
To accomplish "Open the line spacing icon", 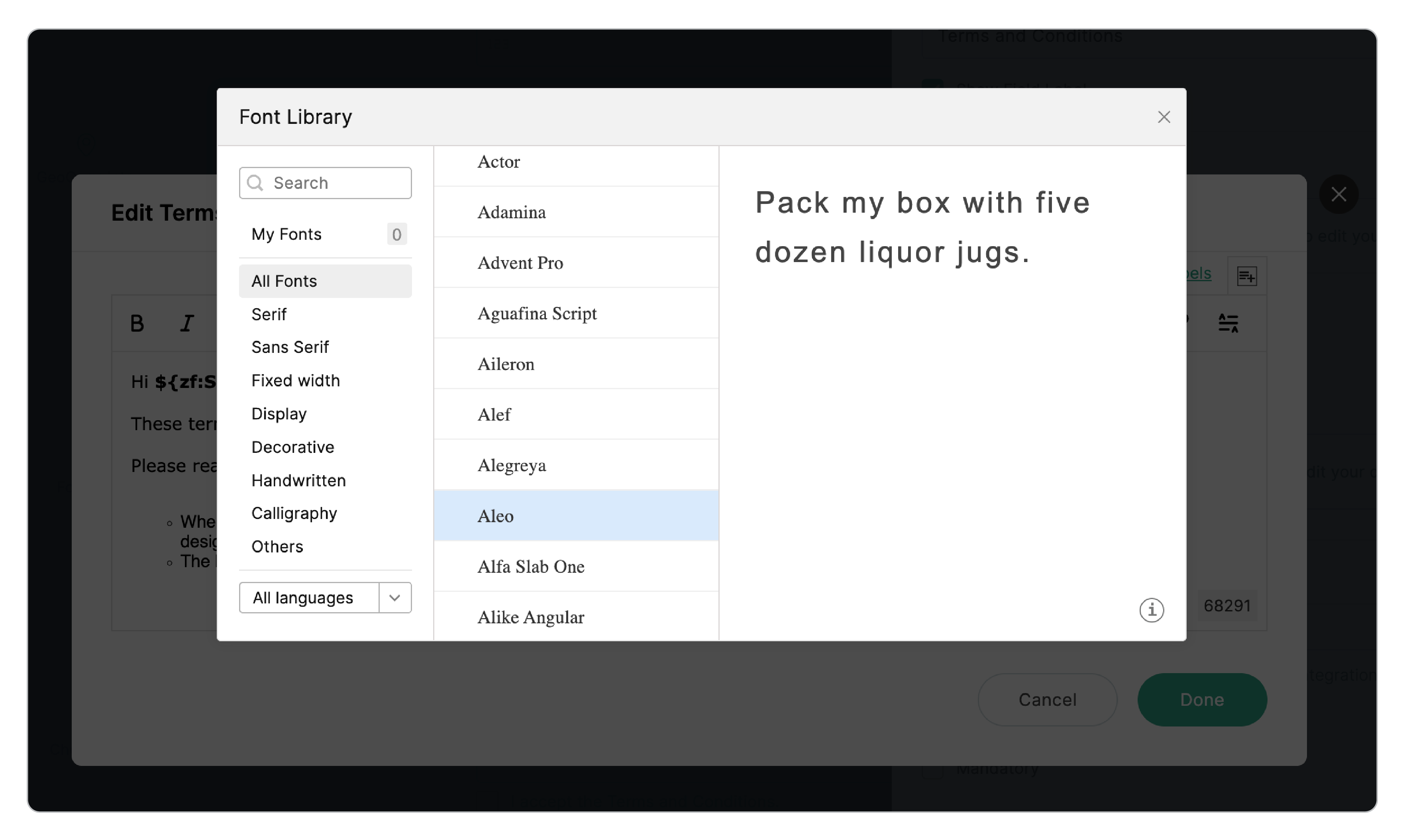I will [1229, 323].
